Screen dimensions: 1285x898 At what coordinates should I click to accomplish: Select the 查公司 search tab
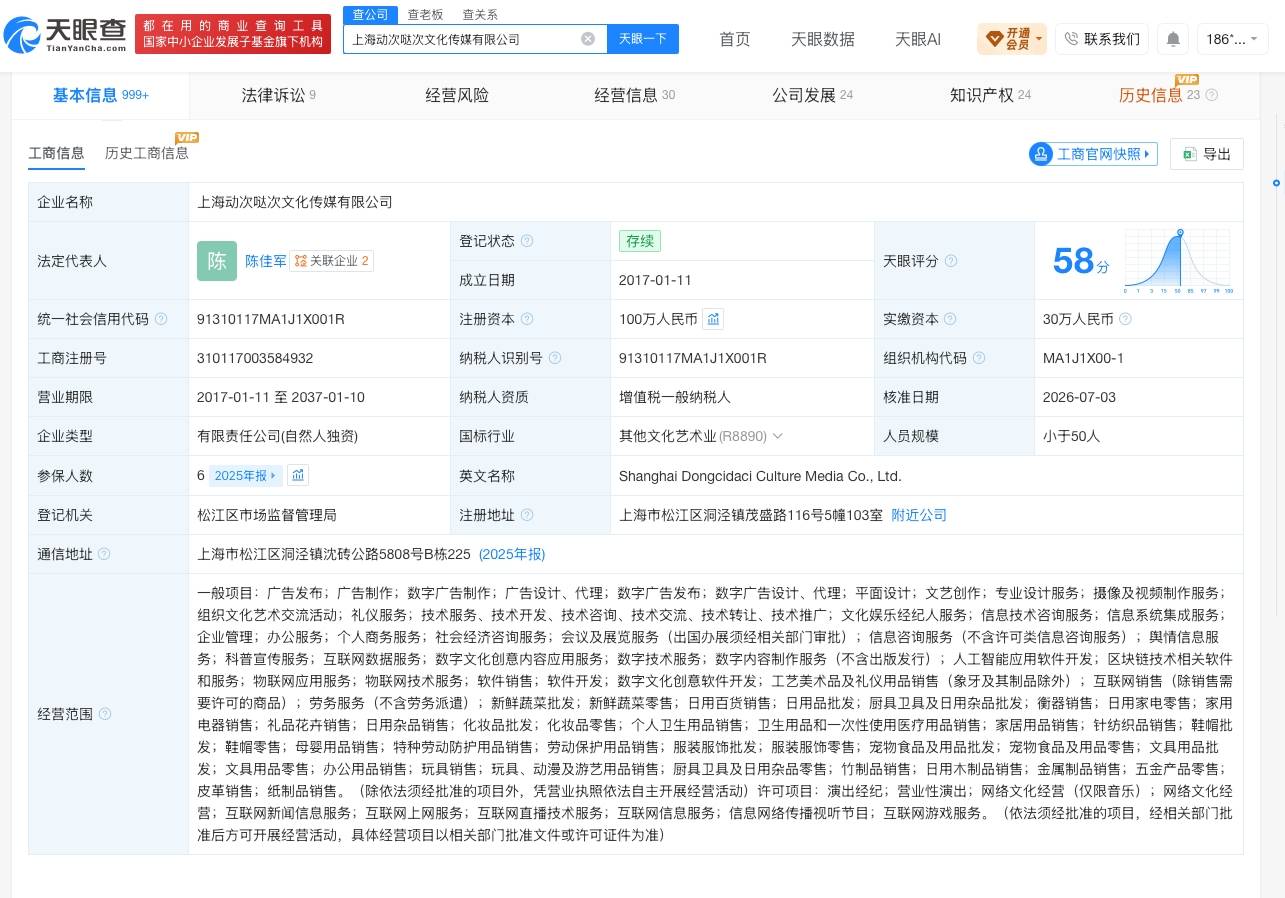370,14
